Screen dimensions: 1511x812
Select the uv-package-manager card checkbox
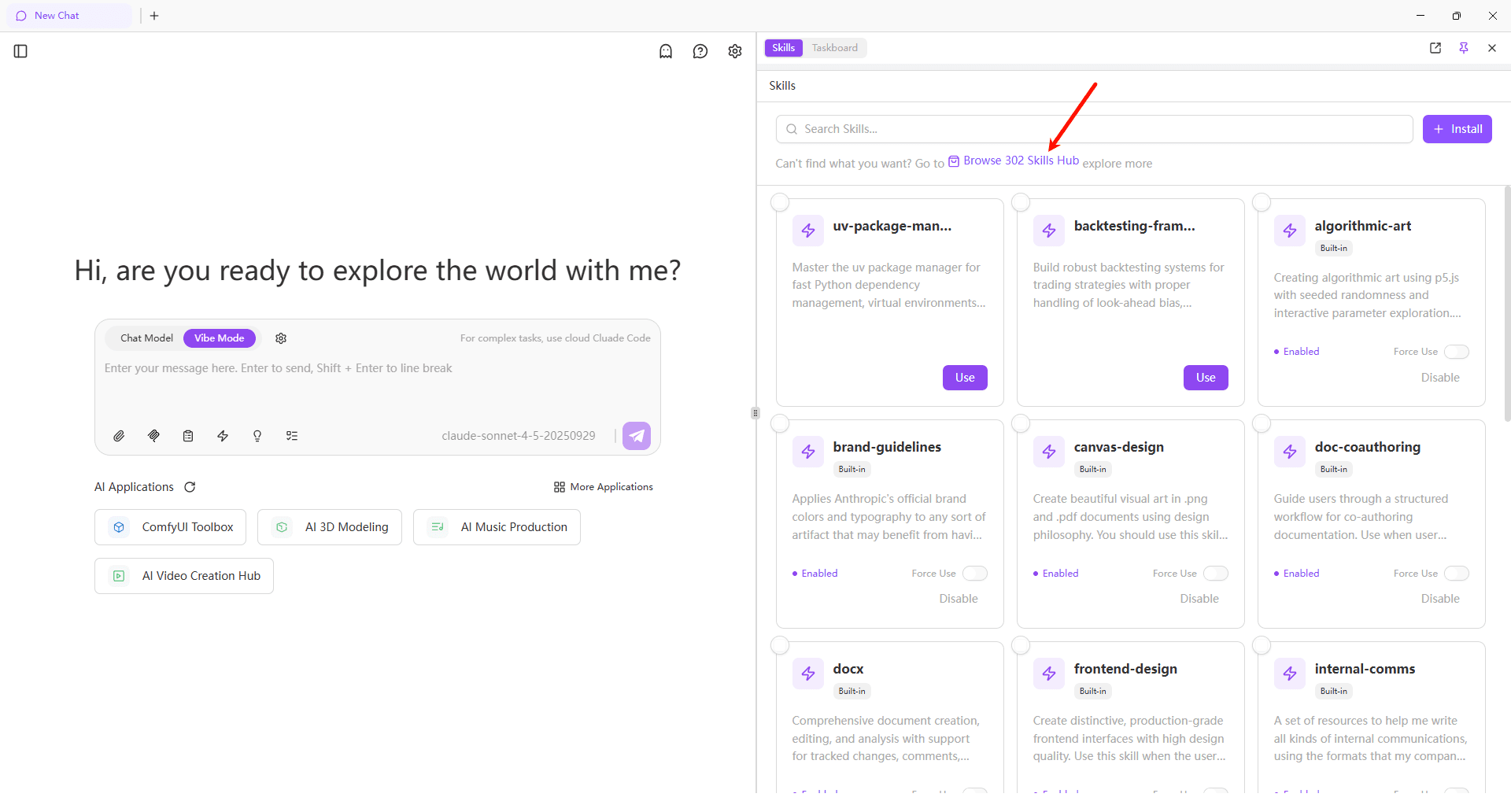(780, 202)
